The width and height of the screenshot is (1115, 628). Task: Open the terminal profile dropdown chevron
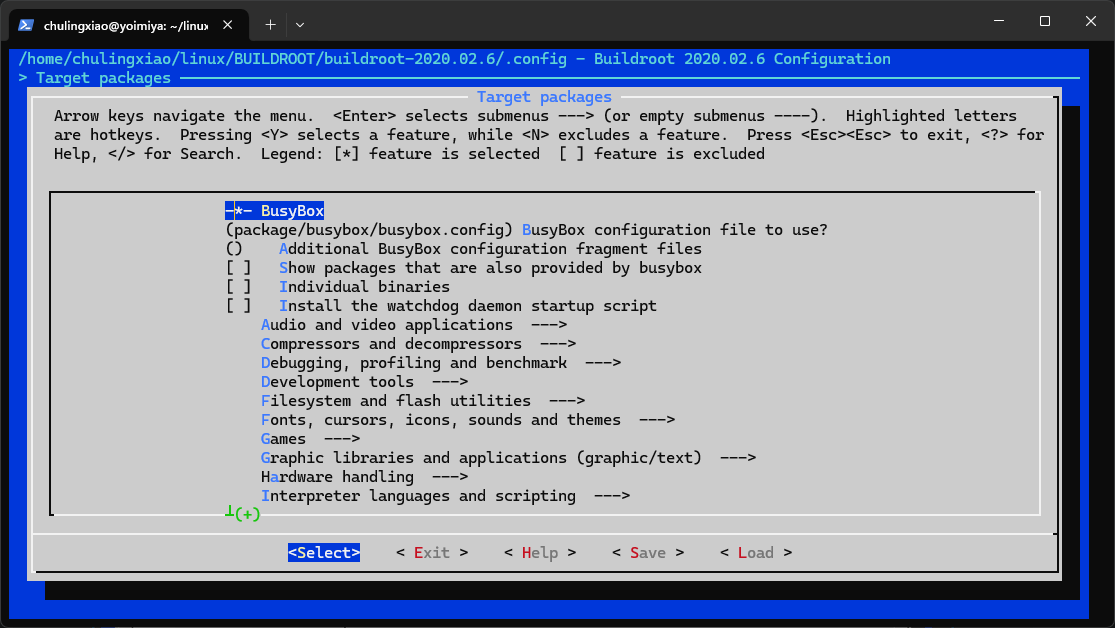point(300,25)
